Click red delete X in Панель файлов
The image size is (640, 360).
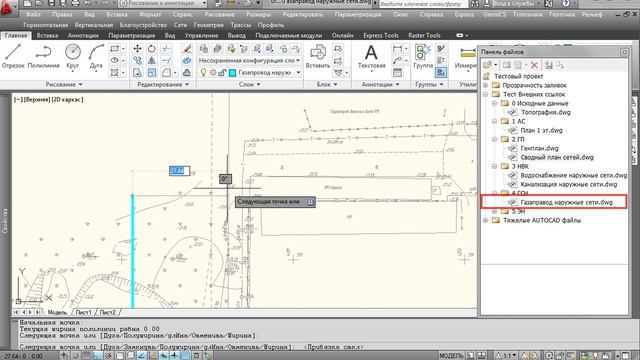534,65
